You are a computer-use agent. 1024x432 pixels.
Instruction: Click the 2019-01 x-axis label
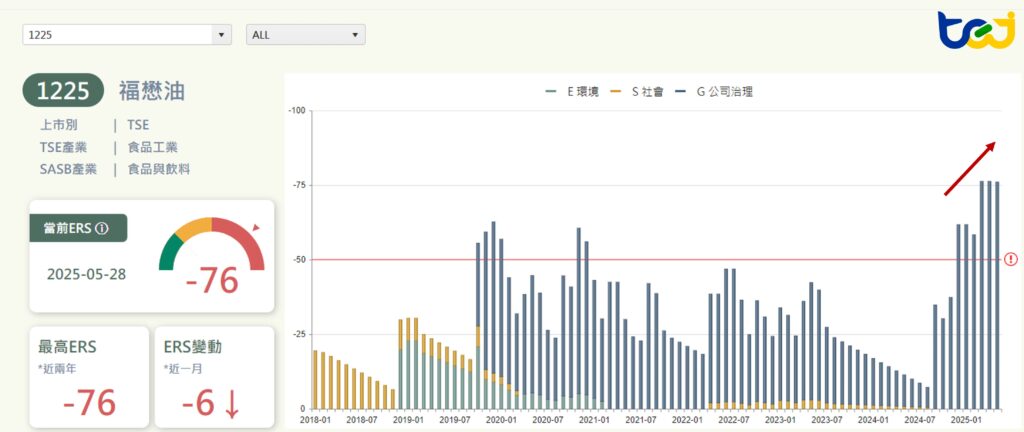tap(408, 419)
